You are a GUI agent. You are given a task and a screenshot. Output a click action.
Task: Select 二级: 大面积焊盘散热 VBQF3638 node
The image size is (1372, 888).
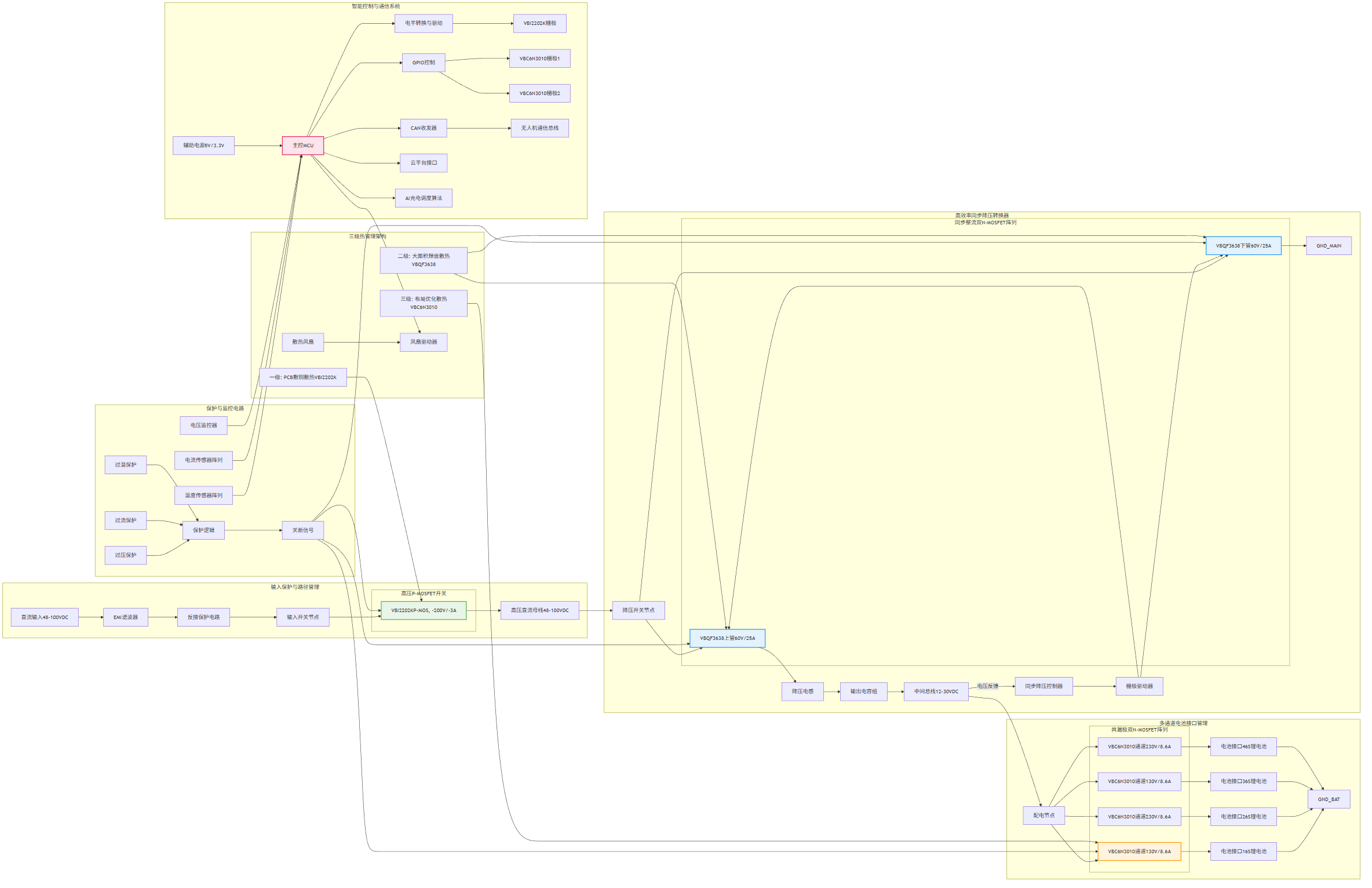(424, 260)
